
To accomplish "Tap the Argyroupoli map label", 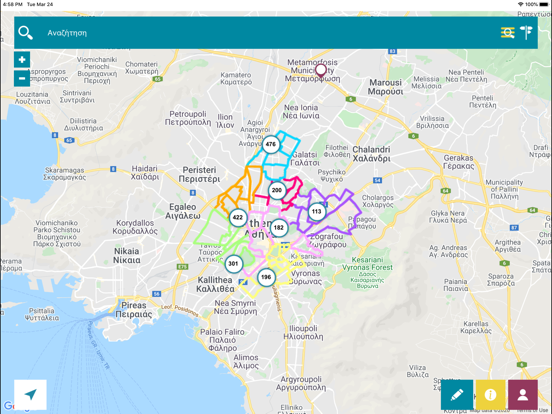I will coord(301,383).
